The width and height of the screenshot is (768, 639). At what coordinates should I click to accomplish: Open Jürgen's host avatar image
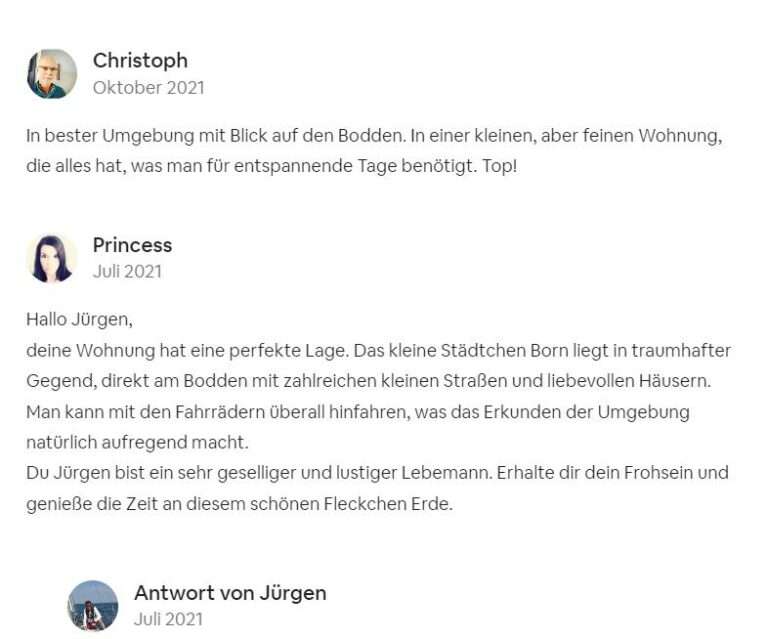click(93, 605)
